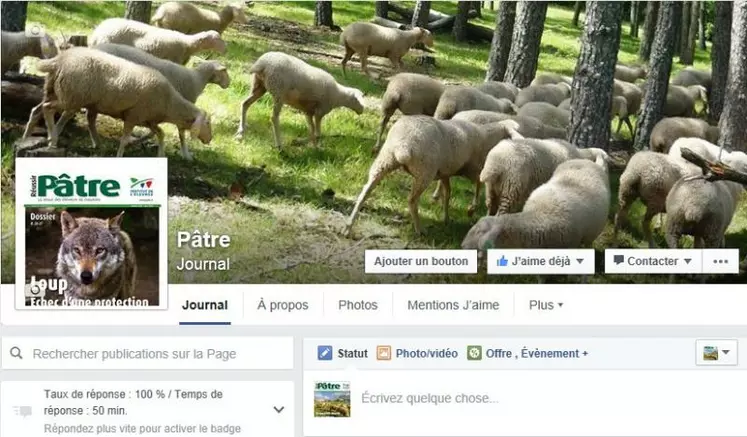The width and height of the screenshot is (747, 437).
Task: Switch to the À propos tab
Action: click(283, 305)
